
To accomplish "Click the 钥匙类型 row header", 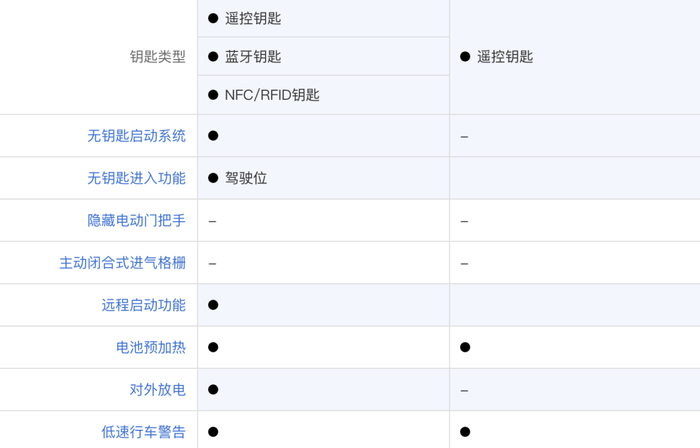I will point(157,57).
